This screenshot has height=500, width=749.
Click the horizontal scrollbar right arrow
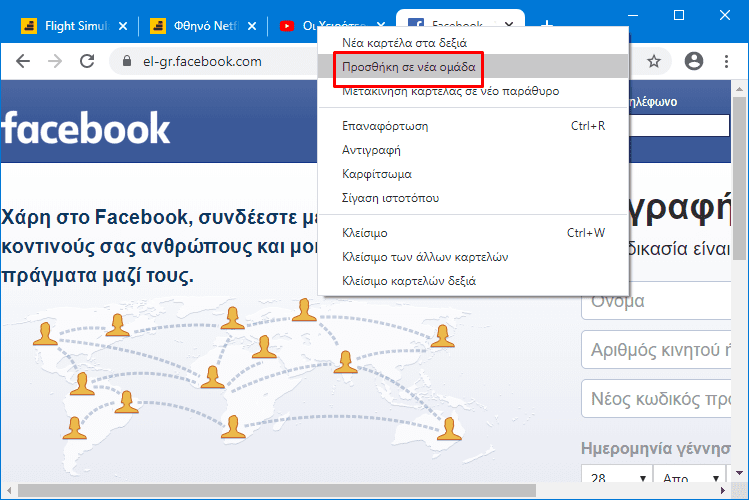click(723, 490)
